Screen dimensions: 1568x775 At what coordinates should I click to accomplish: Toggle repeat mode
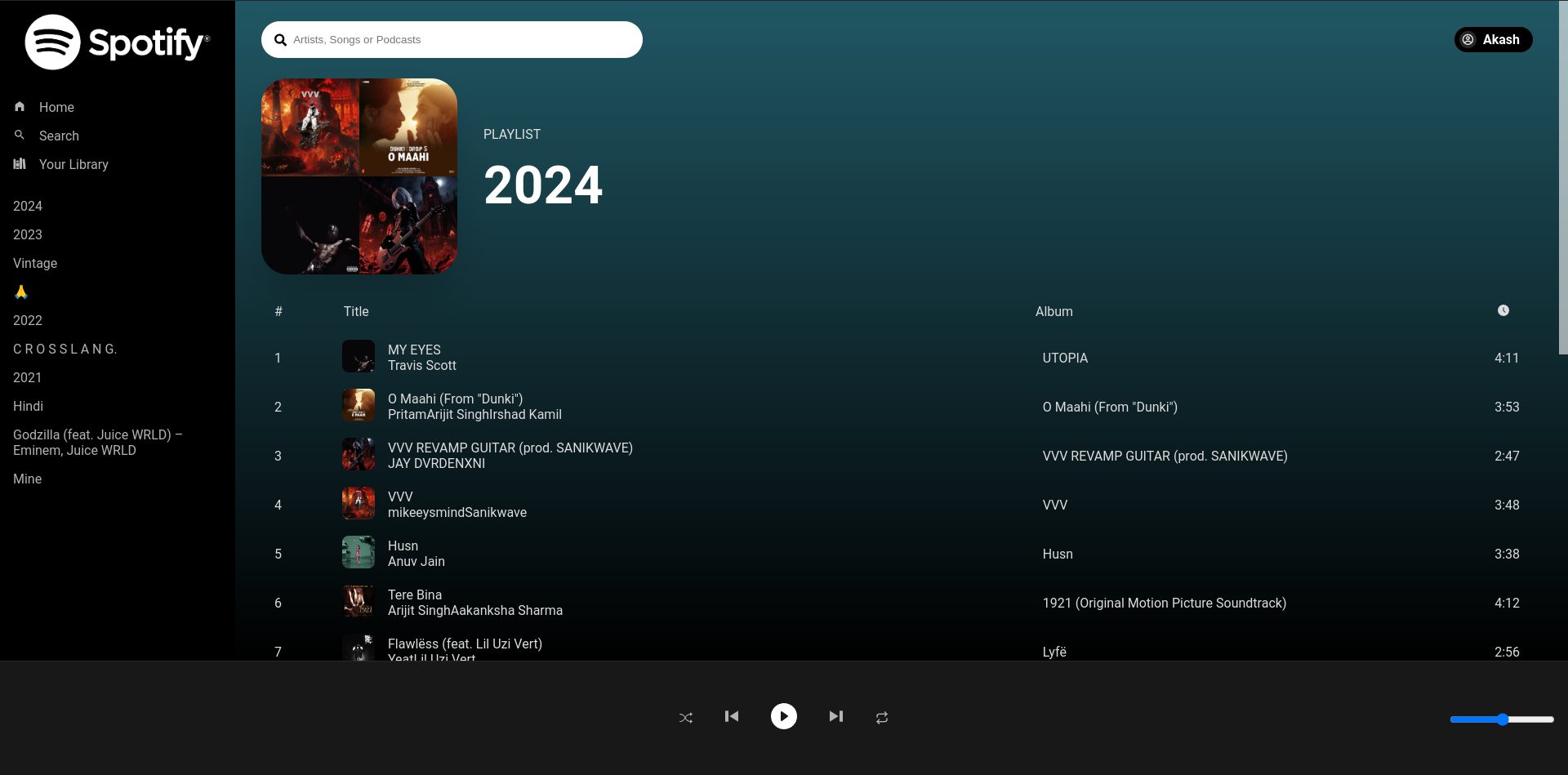click(882, 717)
